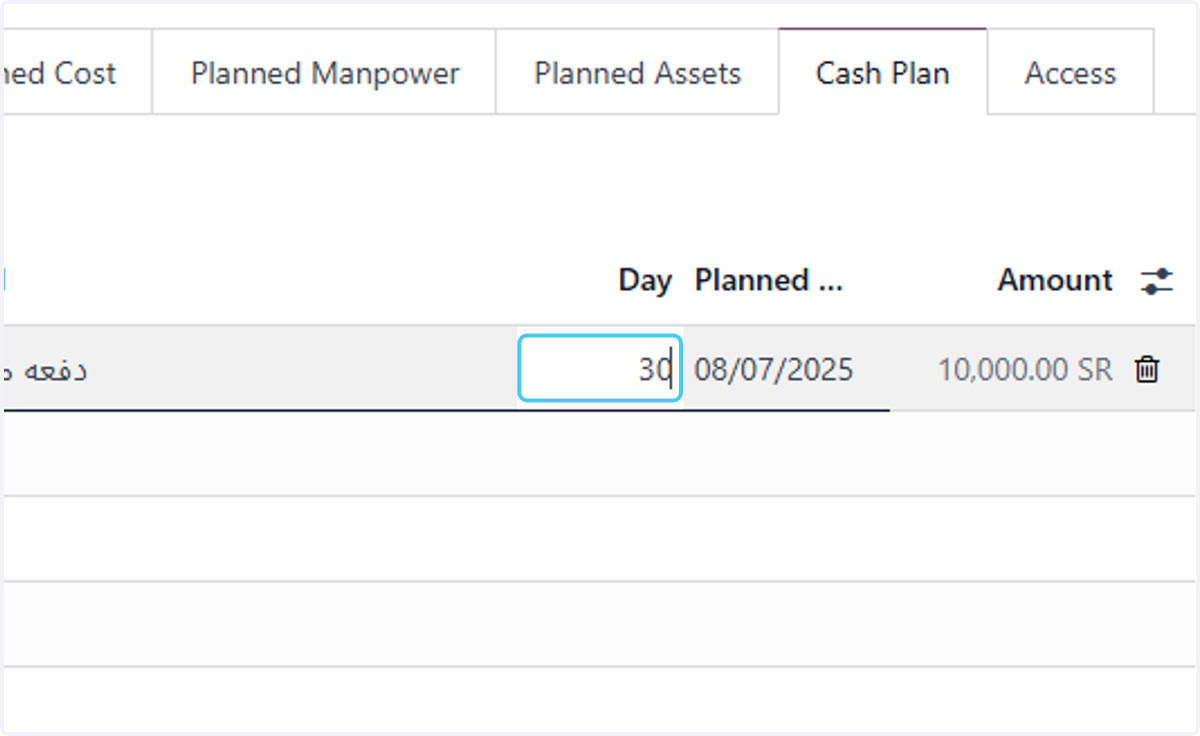This screenshot has width=1200, height=736.
Task: Click the empty tab strip beside Access
Action: click(x=1175, y=73)
